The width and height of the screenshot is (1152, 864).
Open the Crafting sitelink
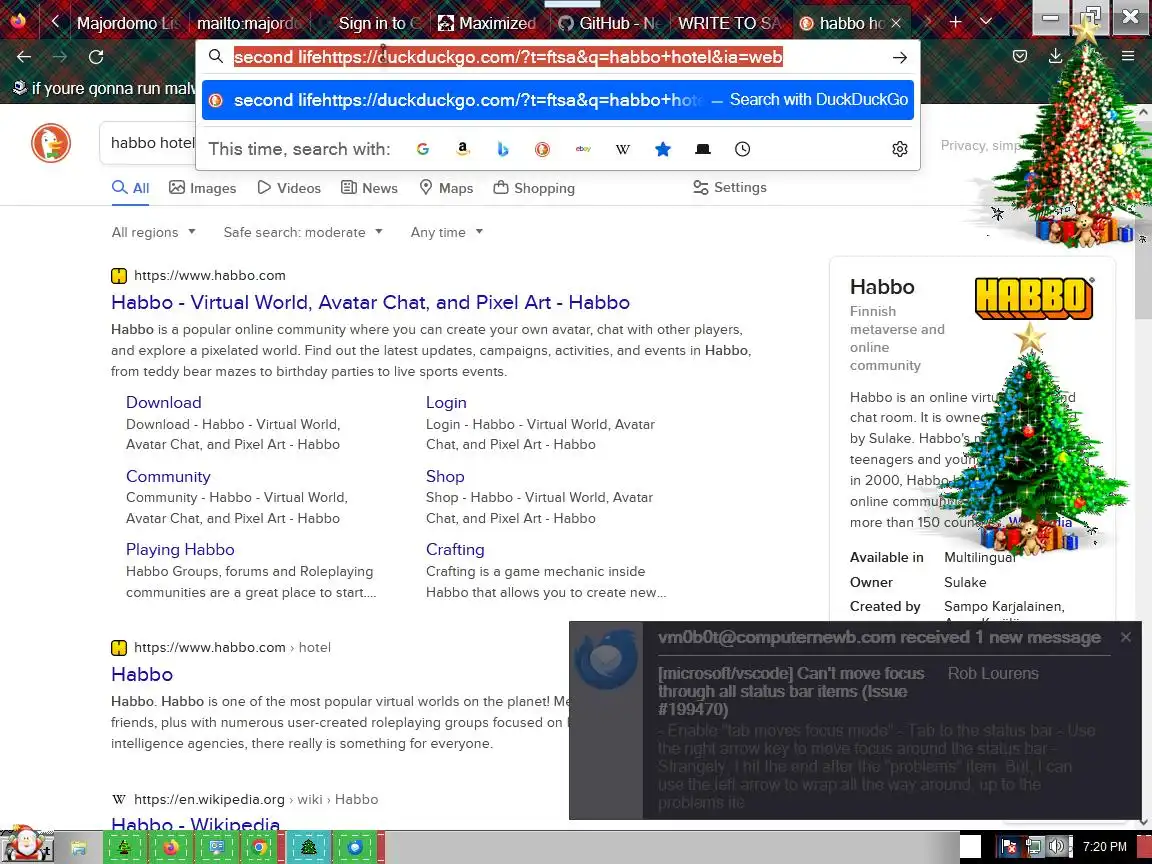(x=455, y=550)
